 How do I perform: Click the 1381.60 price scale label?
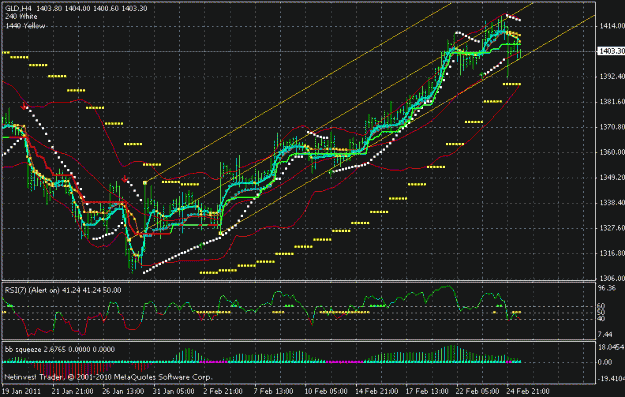pos(612,102)
